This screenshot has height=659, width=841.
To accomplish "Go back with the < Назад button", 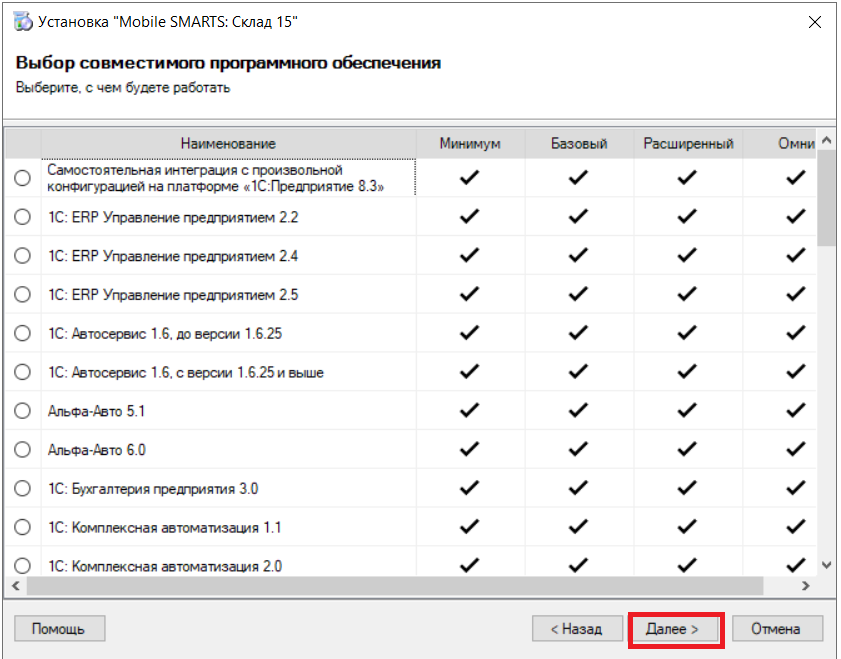I will (x=577, y=628).
